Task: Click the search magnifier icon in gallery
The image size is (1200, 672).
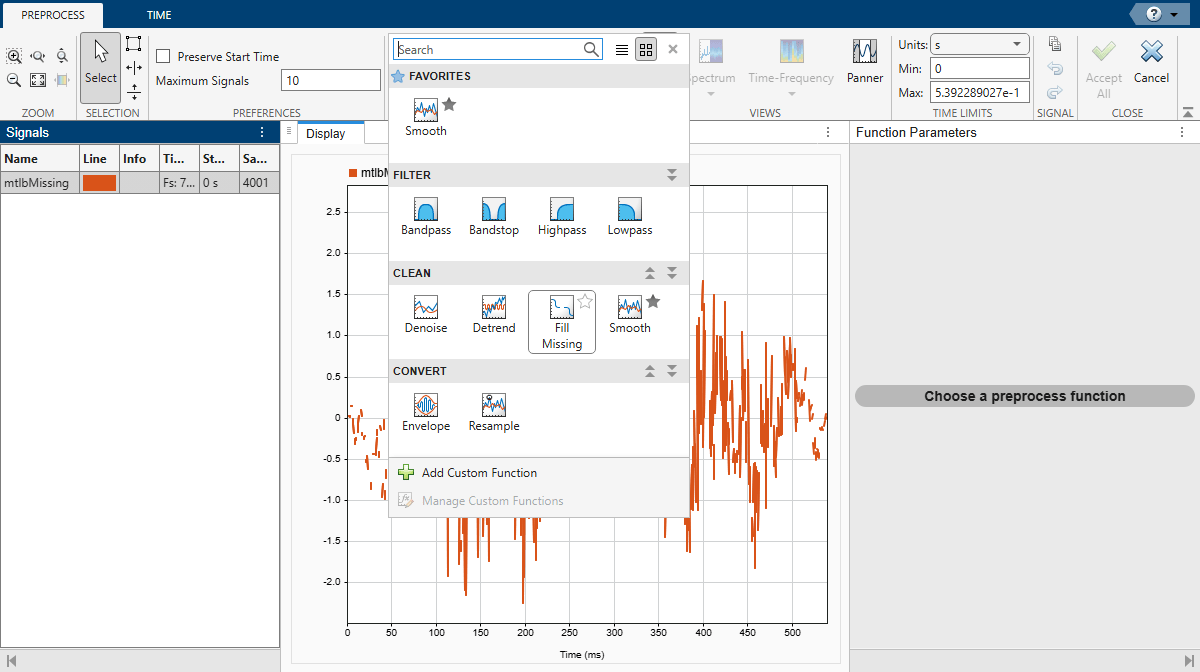Action: point(591,49)
